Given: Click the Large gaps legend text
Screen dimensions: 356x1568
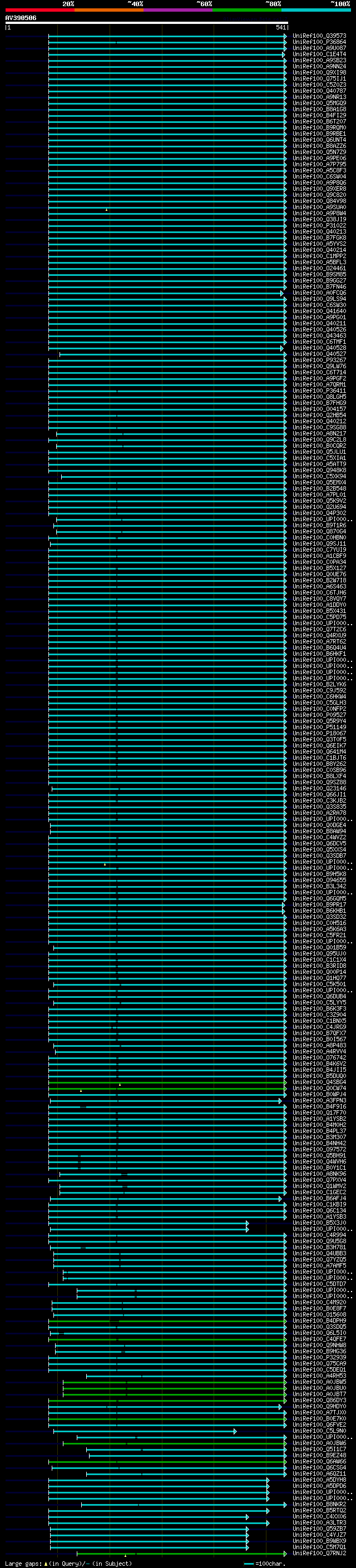Looking at the screenshot, I should point(68,1564).
